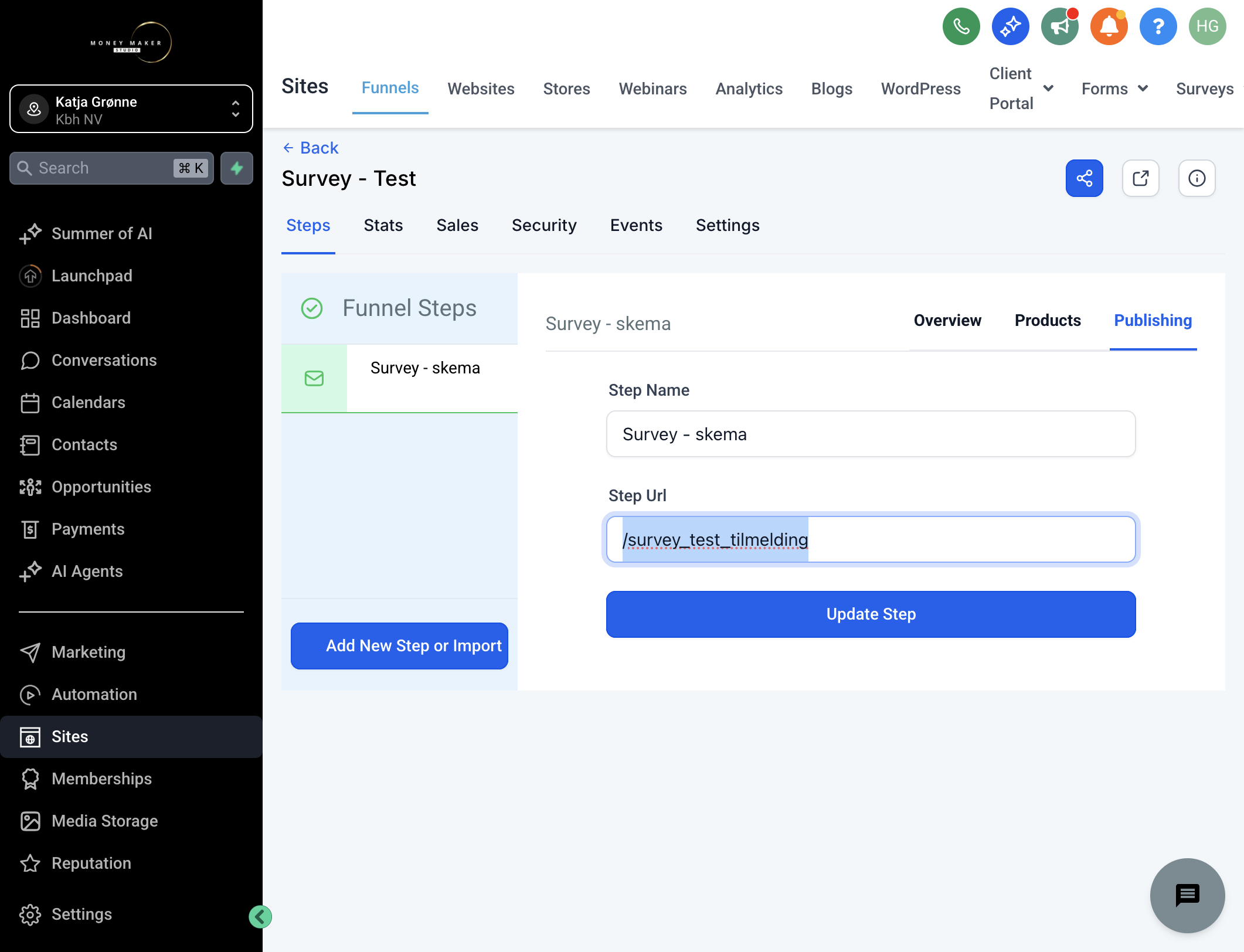This screenshot has height=952, width=1244.
Task: Click the green lightning quick actions icon
Action: pyautogui.click(x=237, y=168)
